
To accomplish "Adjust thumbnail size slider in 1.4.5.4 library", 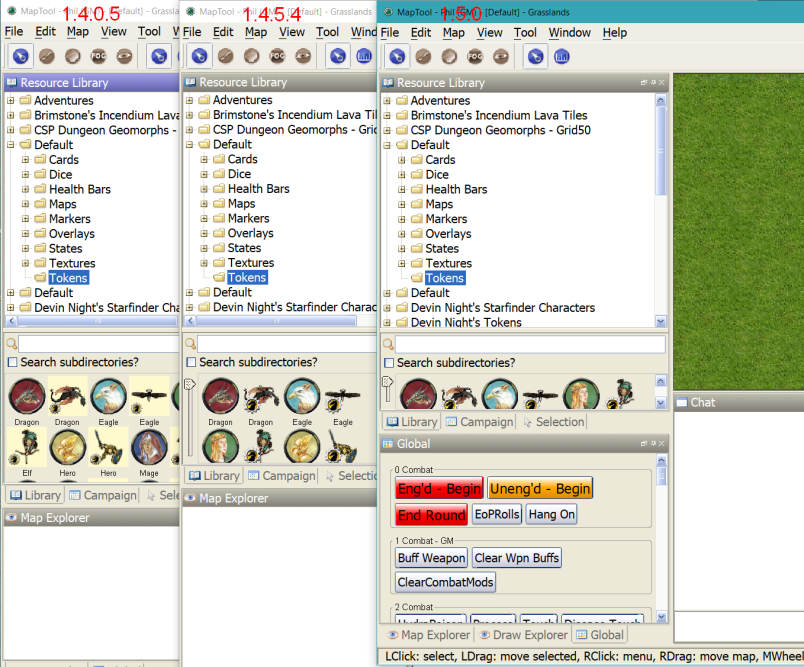I will [190, 385].
